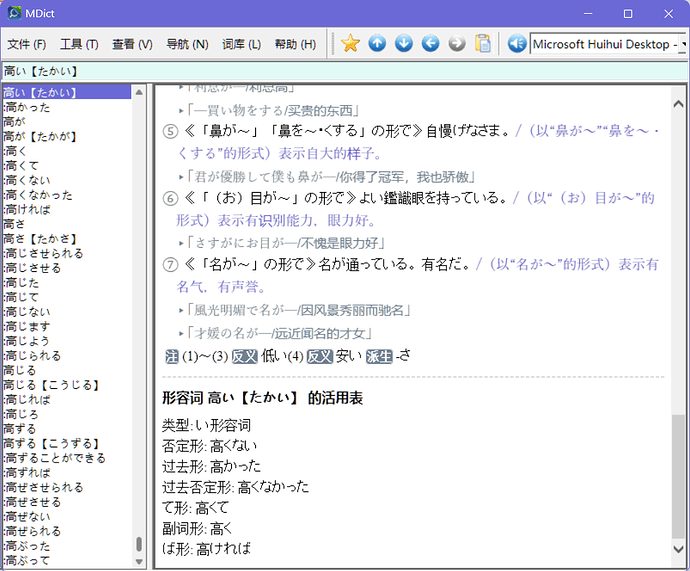This screenshot has width=690, height=571.
Task: Select list entry :高ぜさせる
Action: point(32,502)
